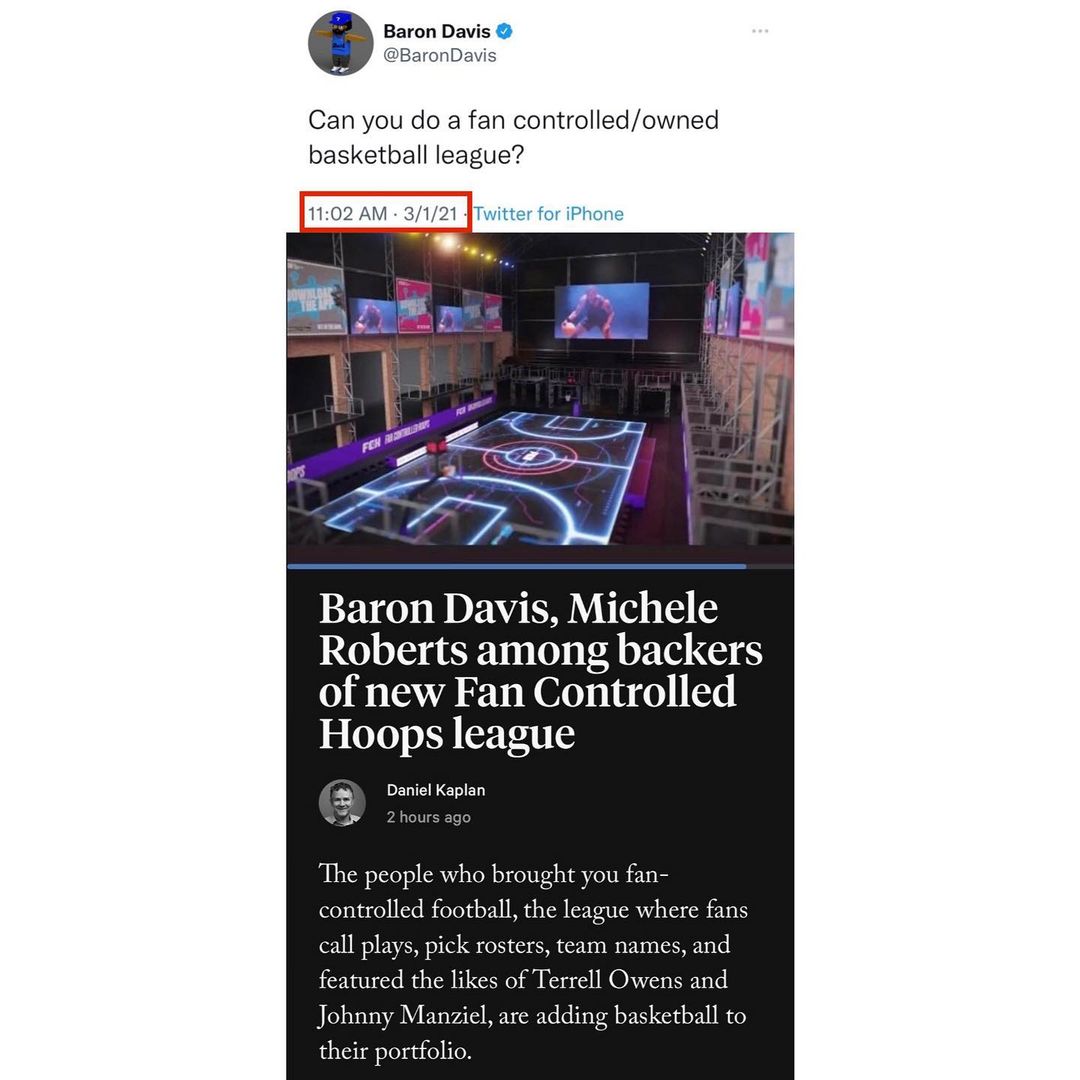Screen dimensions: 1080x1080
Task: Follow the Twitter for iPhone link
Action: [548, 214]
